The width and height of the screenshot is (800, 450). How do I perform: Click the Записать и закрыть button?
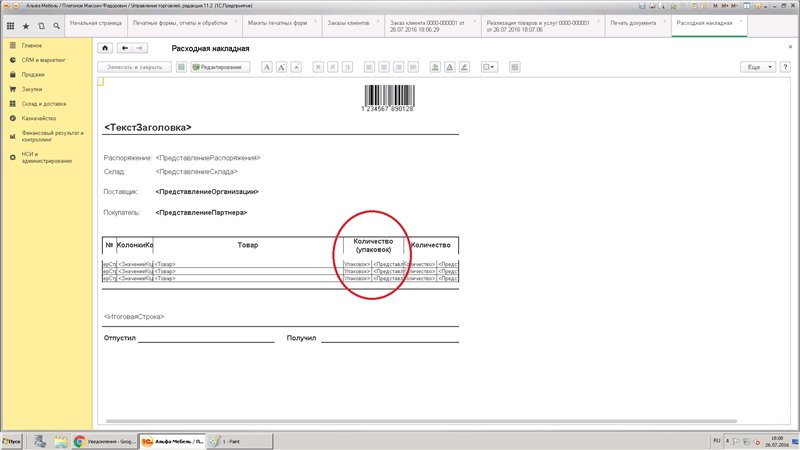pyautogui.click(x=134, y=67)
